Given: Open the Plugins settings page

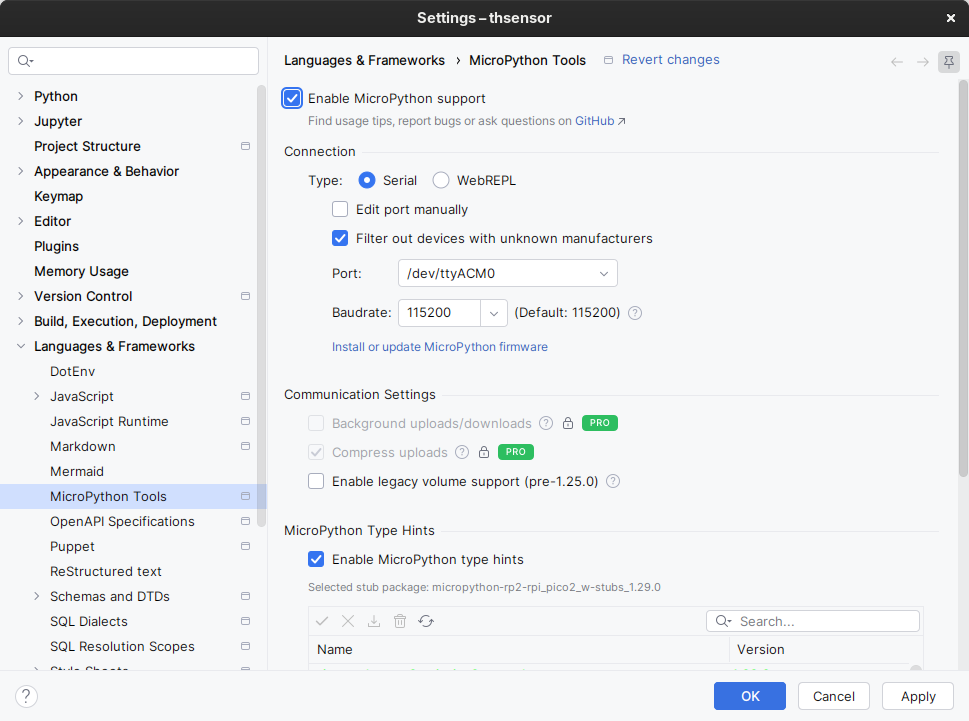Looking at the screenshot, I should pos(56,247).
